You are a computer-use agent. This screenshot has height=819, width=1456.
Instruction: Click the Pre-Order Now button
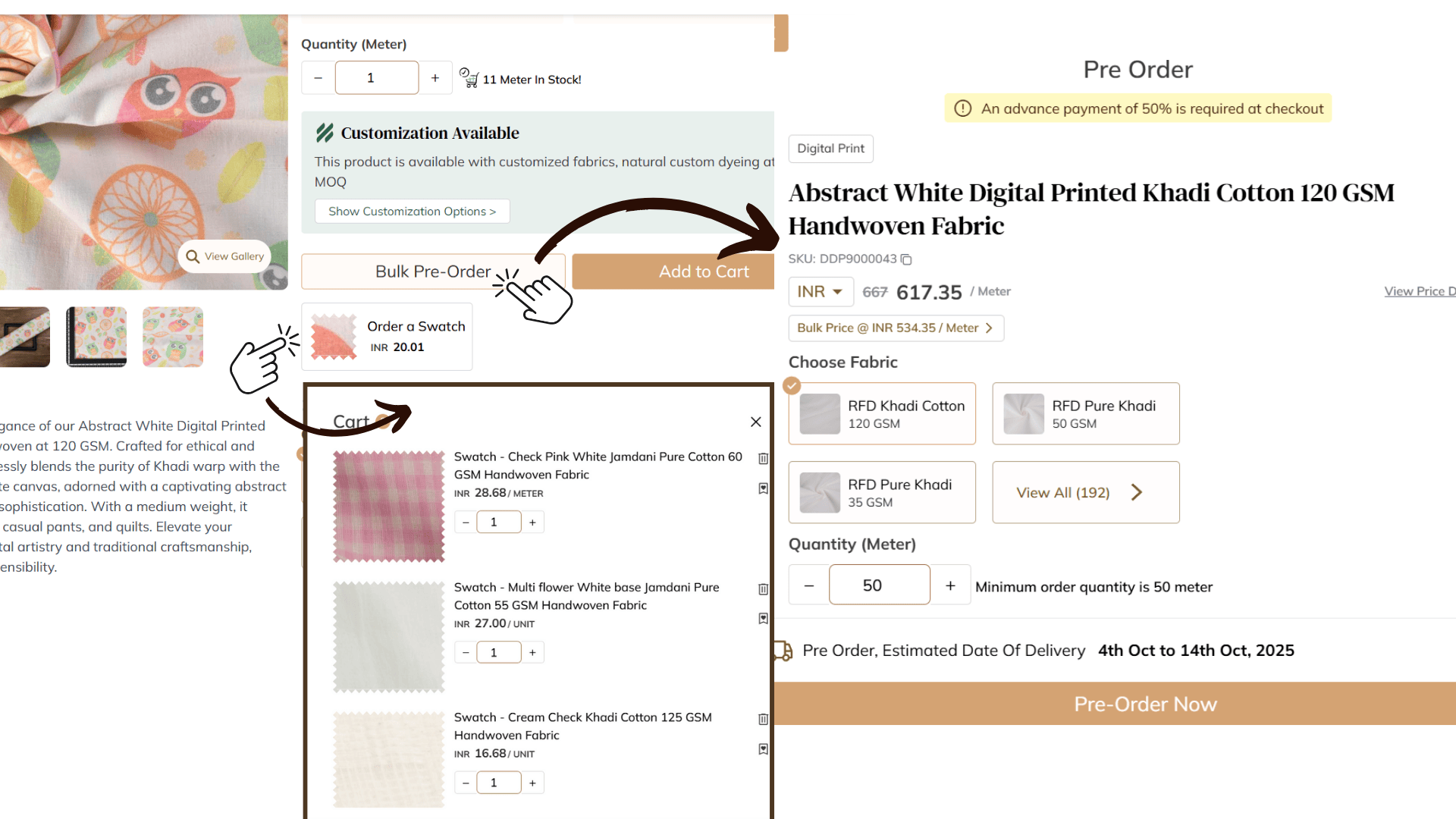tap(1144, 704)
